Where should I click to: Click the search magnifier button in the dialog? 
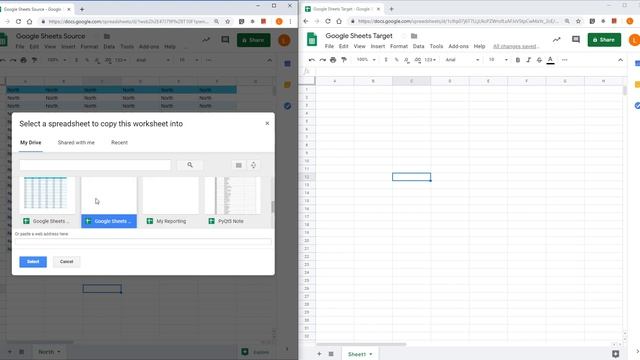190,165
